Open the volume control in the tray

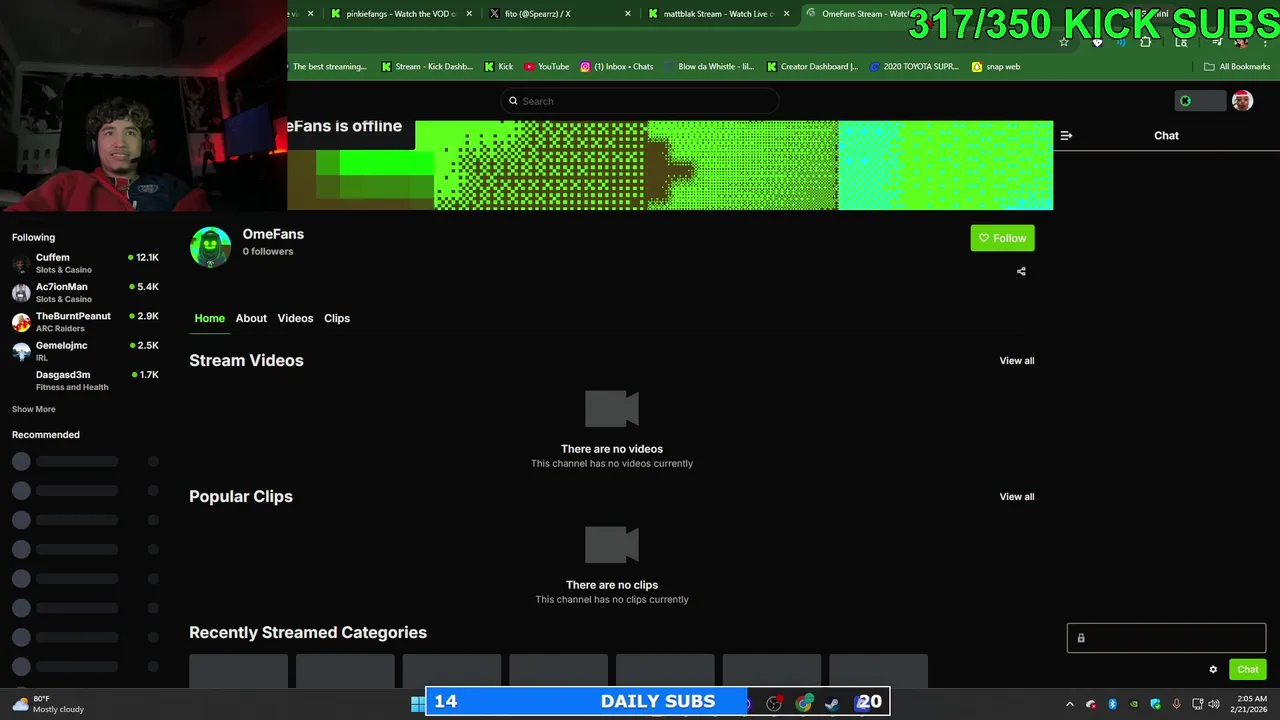tap(1215, 704)
